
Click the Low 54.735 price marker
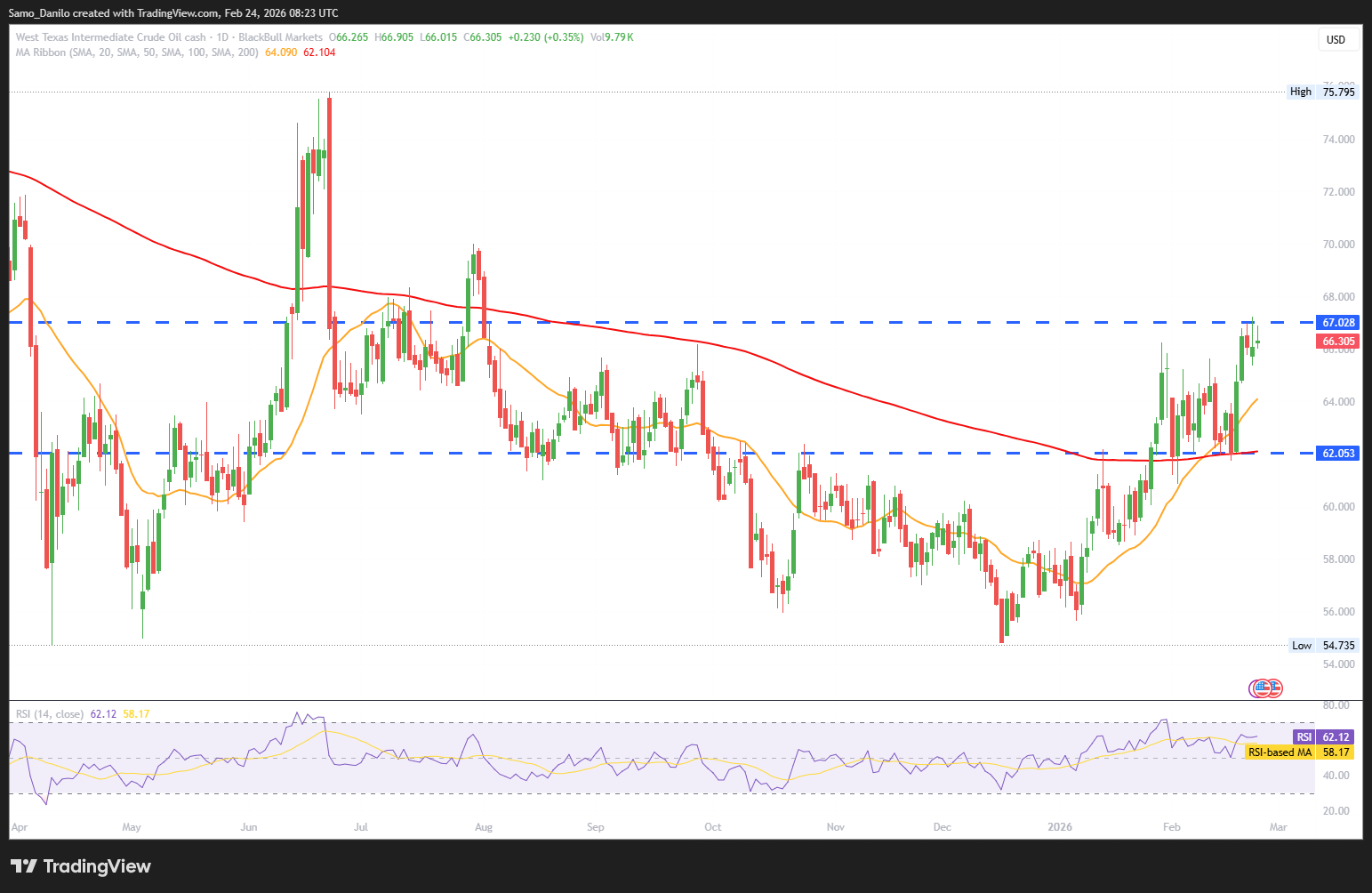tap(1323, 646)
